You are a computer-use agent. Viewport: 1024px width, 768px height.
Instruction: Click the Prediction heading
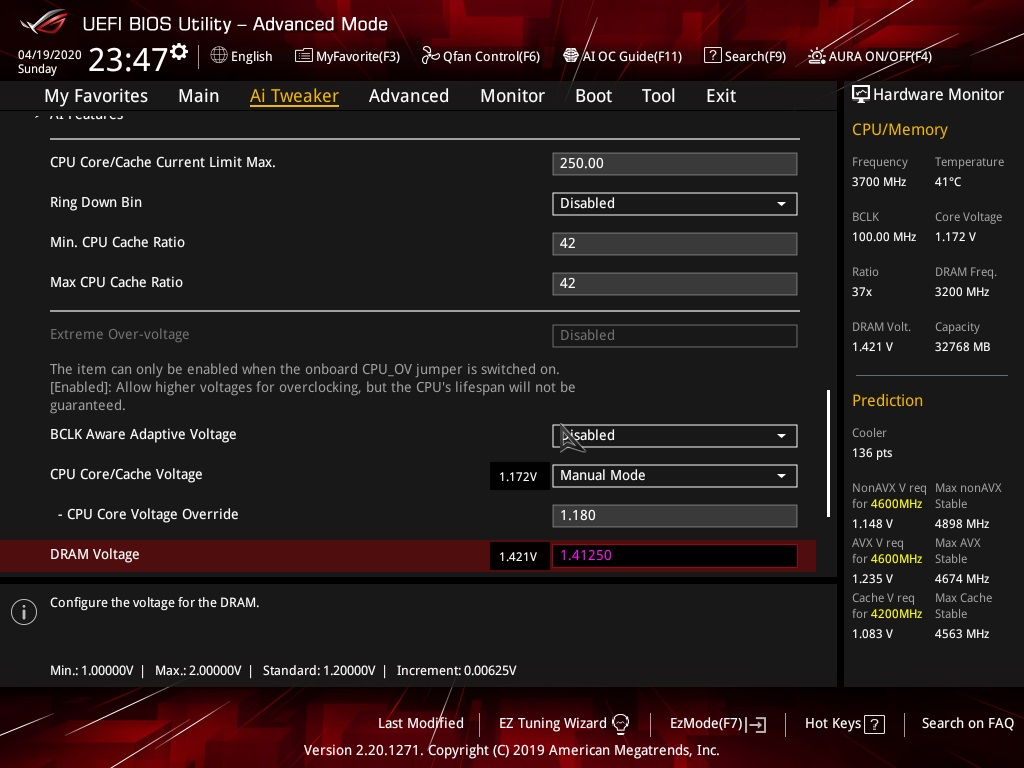pyautogui.click(x=887, y=400)
